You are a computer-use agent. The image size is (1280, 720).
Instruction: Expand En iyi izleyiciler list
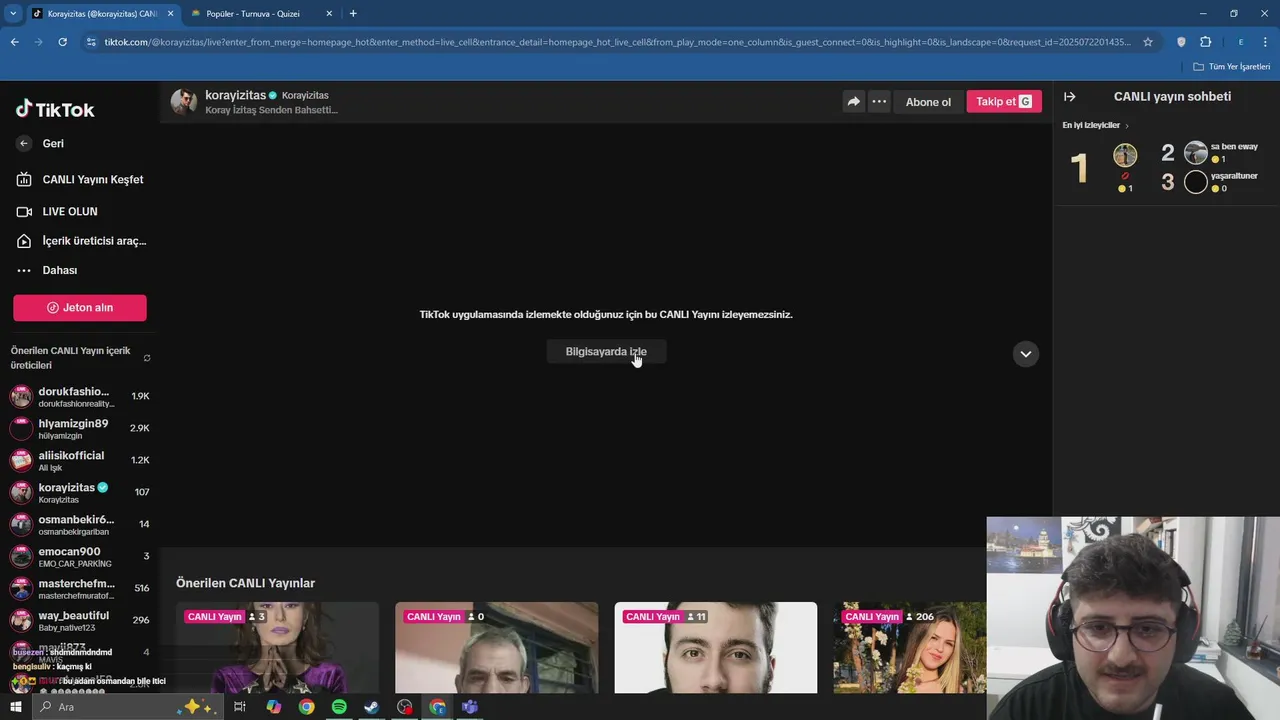[1096, 126]
